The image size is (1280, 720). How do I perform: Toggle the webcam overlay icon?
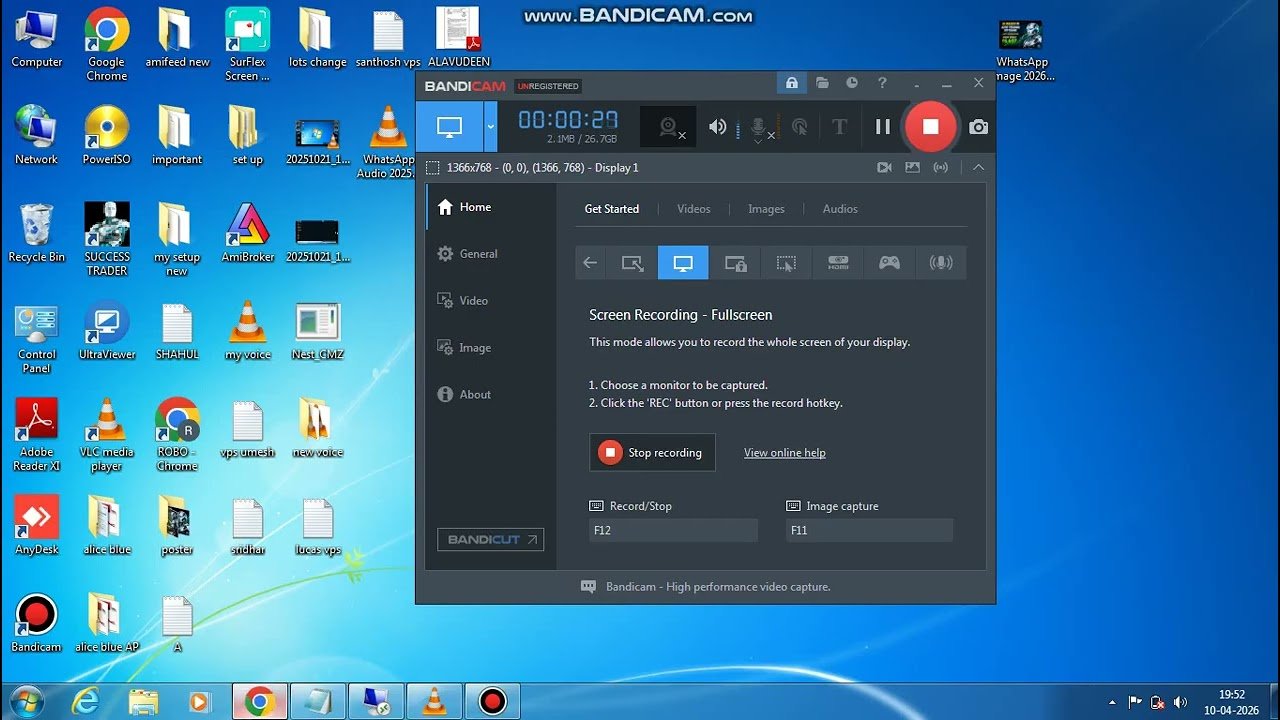click(669, 127)
